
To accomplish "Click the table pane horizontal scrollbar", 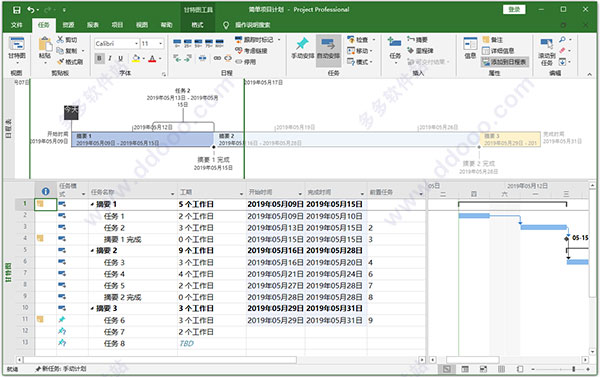I will (160, 360).
